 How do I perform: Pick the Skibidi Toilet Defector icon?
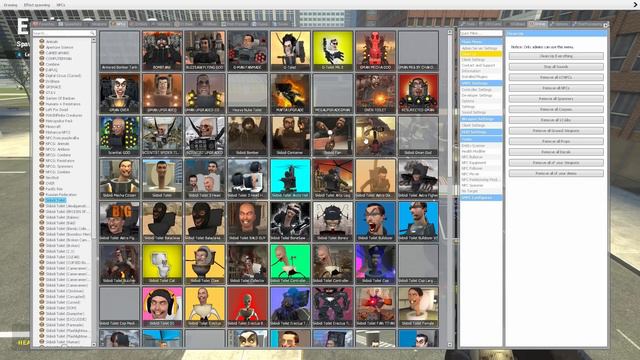pyautogui.click(x=247, y=264)
